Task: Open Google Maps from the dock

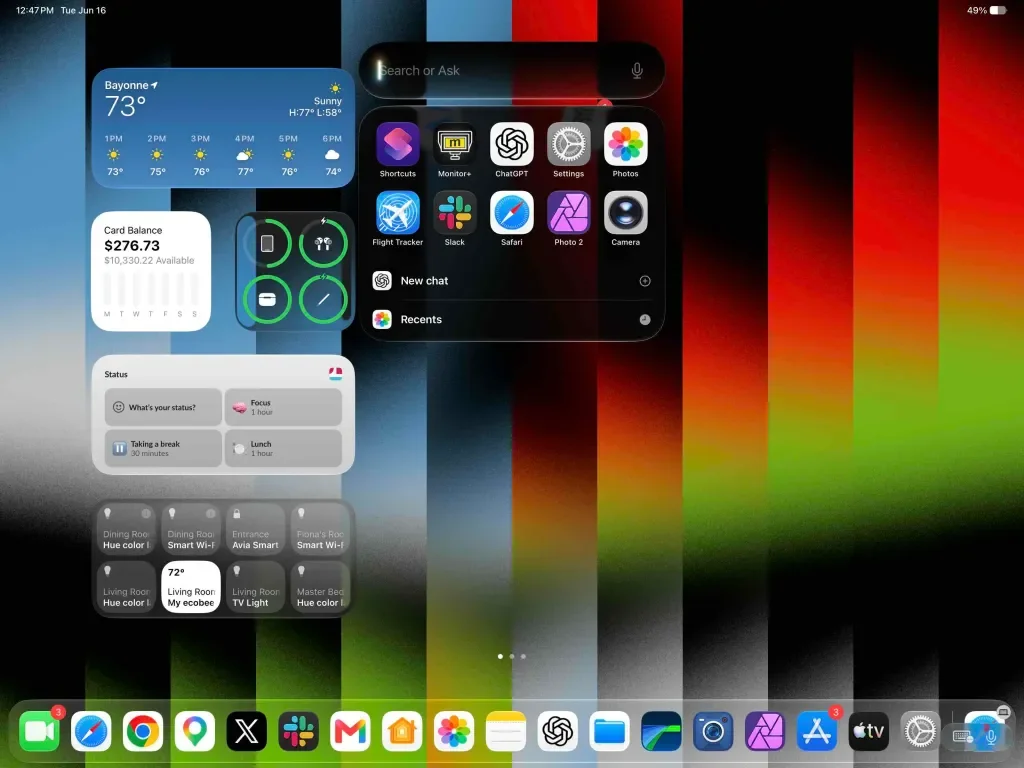Action: pos(195,731)
